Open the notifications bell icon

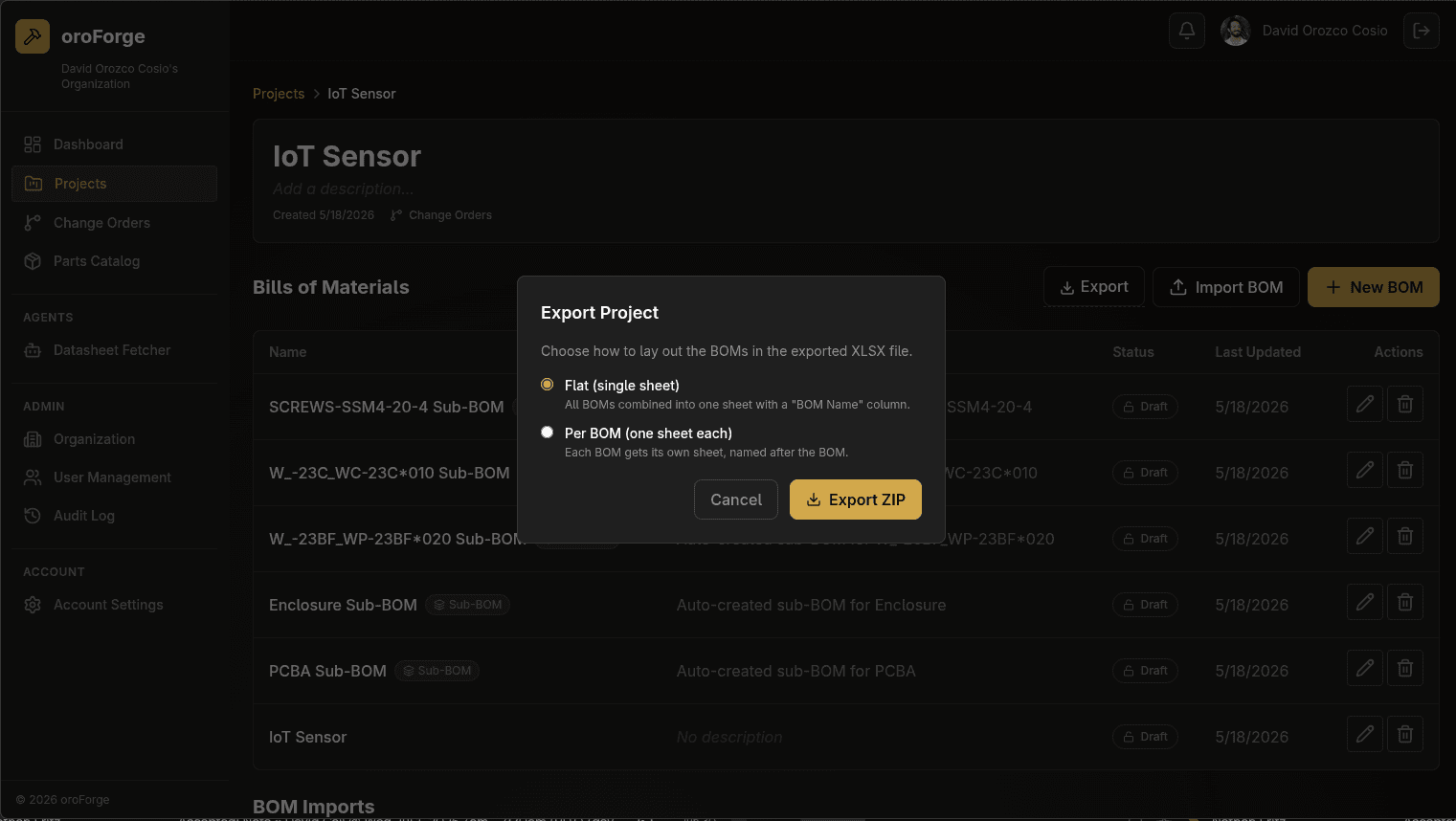(x=1187, y=31)
